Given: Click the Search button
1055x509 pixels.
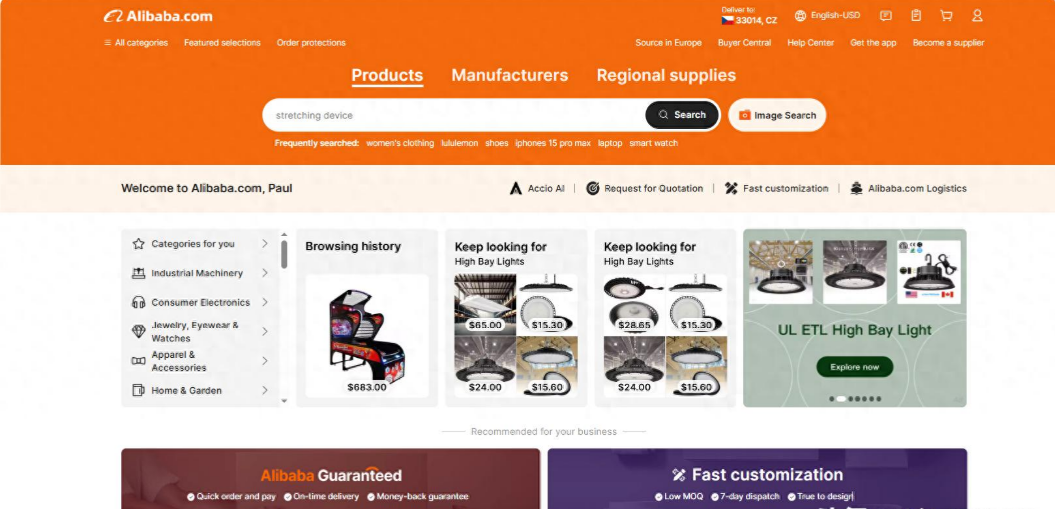Looking at the screenshot, I should [682, 115].
